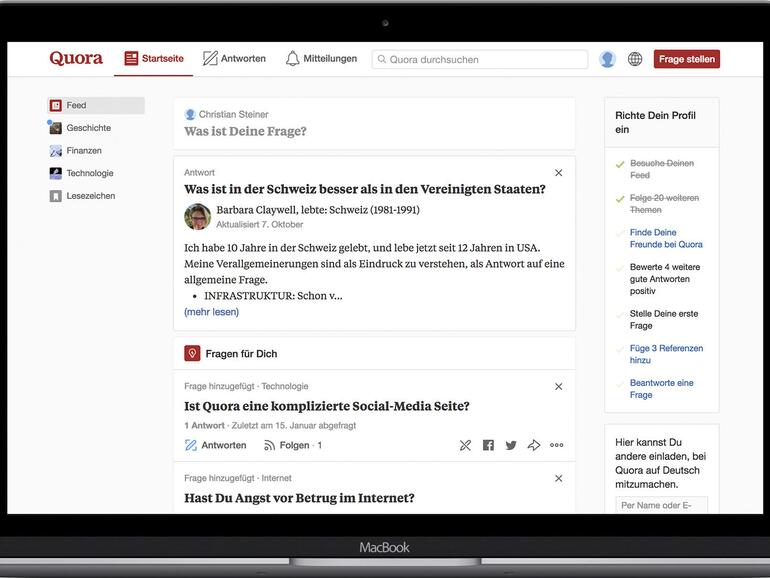Click the bell notification icon

click(293, 58)
